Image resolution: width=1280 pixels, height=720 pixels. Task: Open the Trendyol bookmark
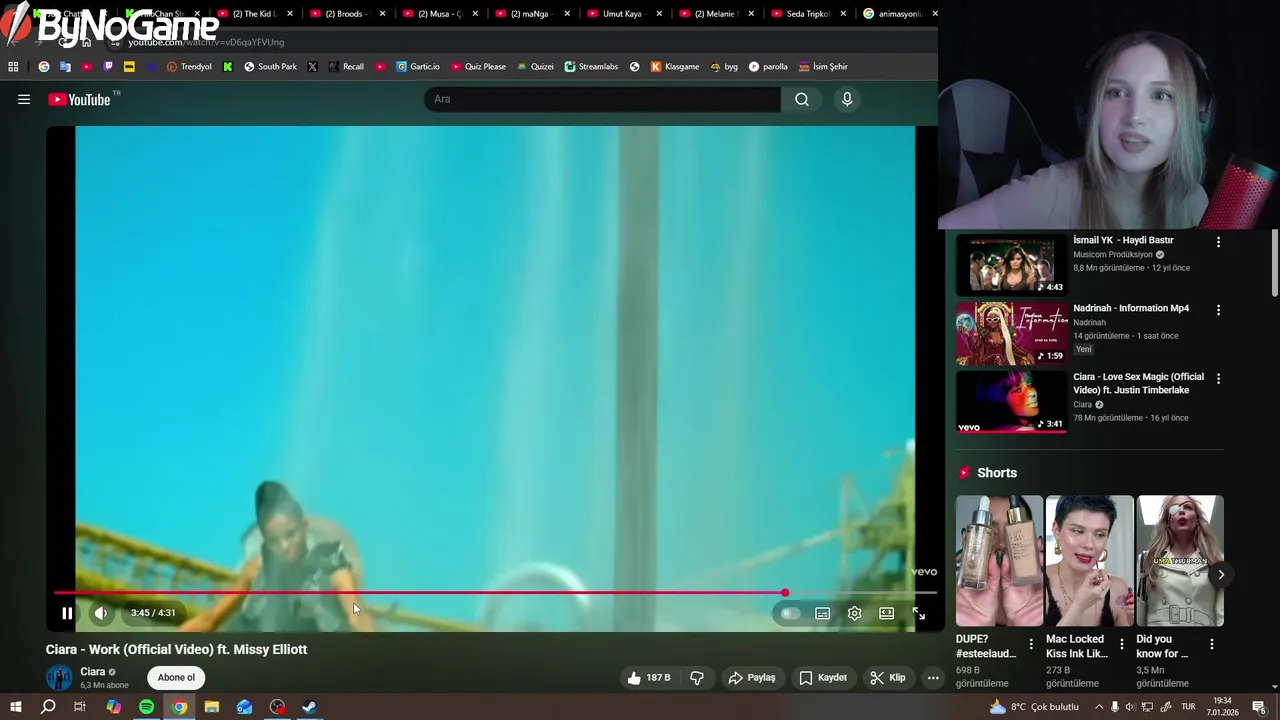189,66
